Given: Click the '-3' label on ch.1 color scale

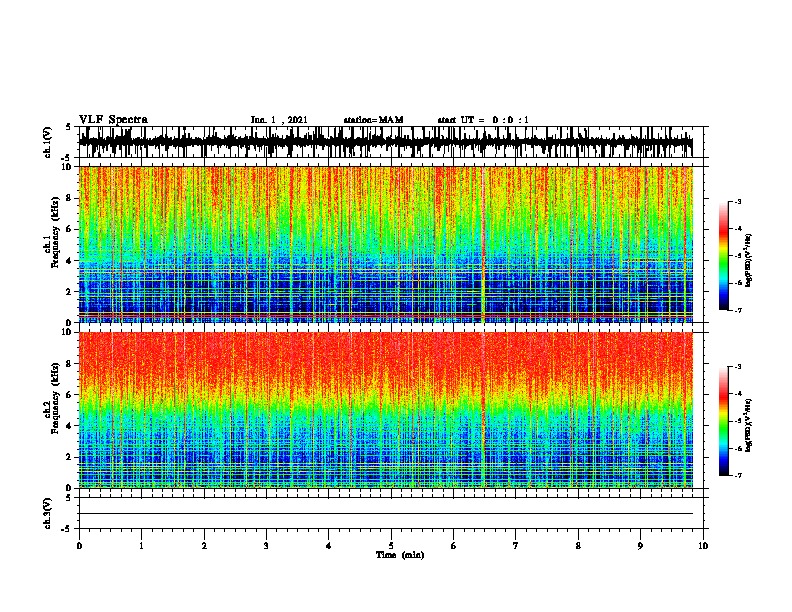Looking at the screenshot, I should point(737,202).
